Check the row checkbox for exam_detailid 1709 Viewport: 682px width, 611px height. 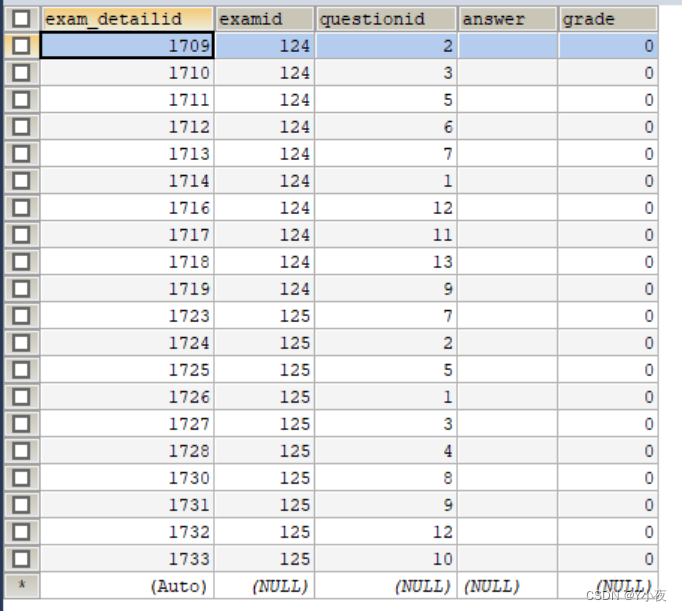pos(21,46)
